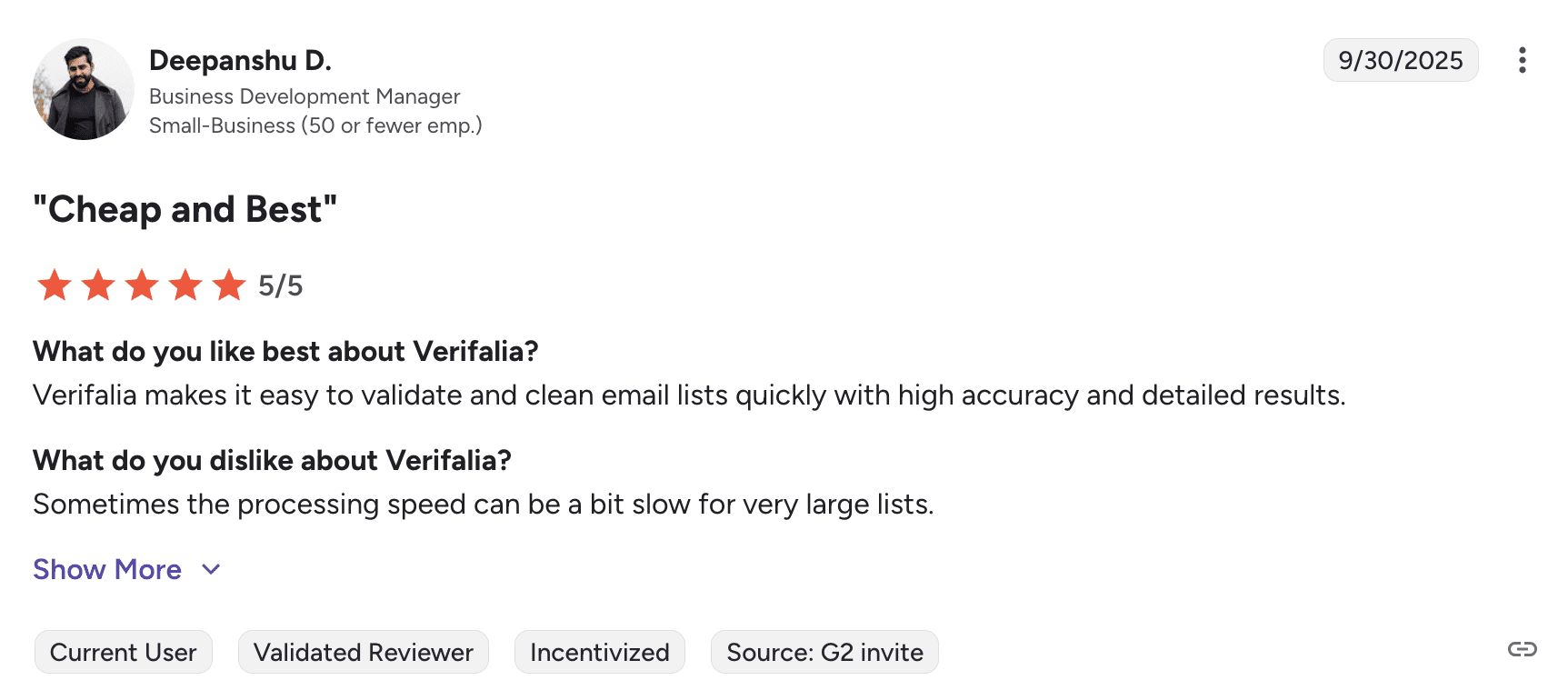This screenshot has width=1568, height=700.
Task: Click the reviewer name Deepanshu D.
Action: 240,61
